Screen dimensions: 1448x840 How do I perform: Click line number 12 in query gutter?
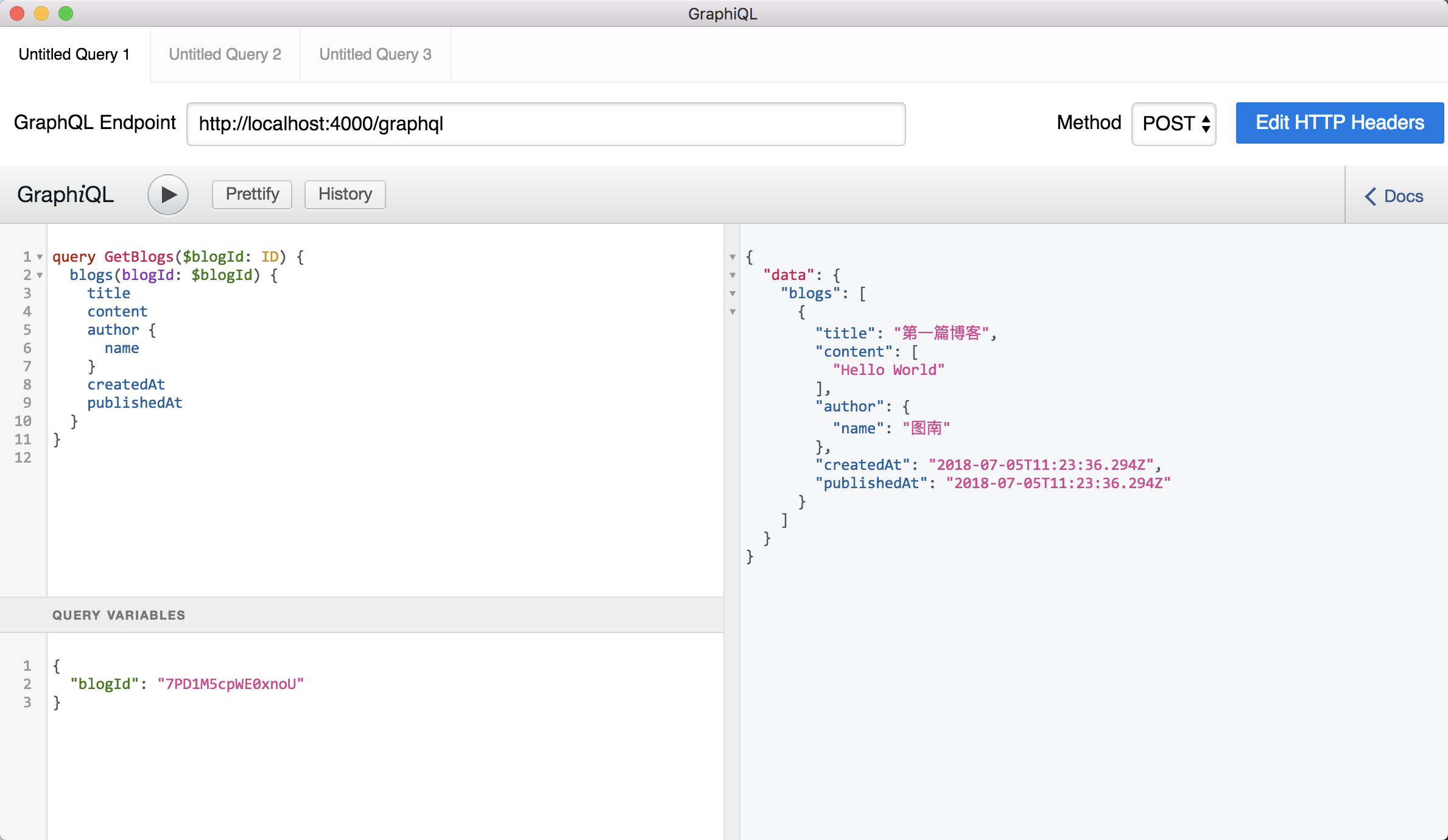coord(23,458)
